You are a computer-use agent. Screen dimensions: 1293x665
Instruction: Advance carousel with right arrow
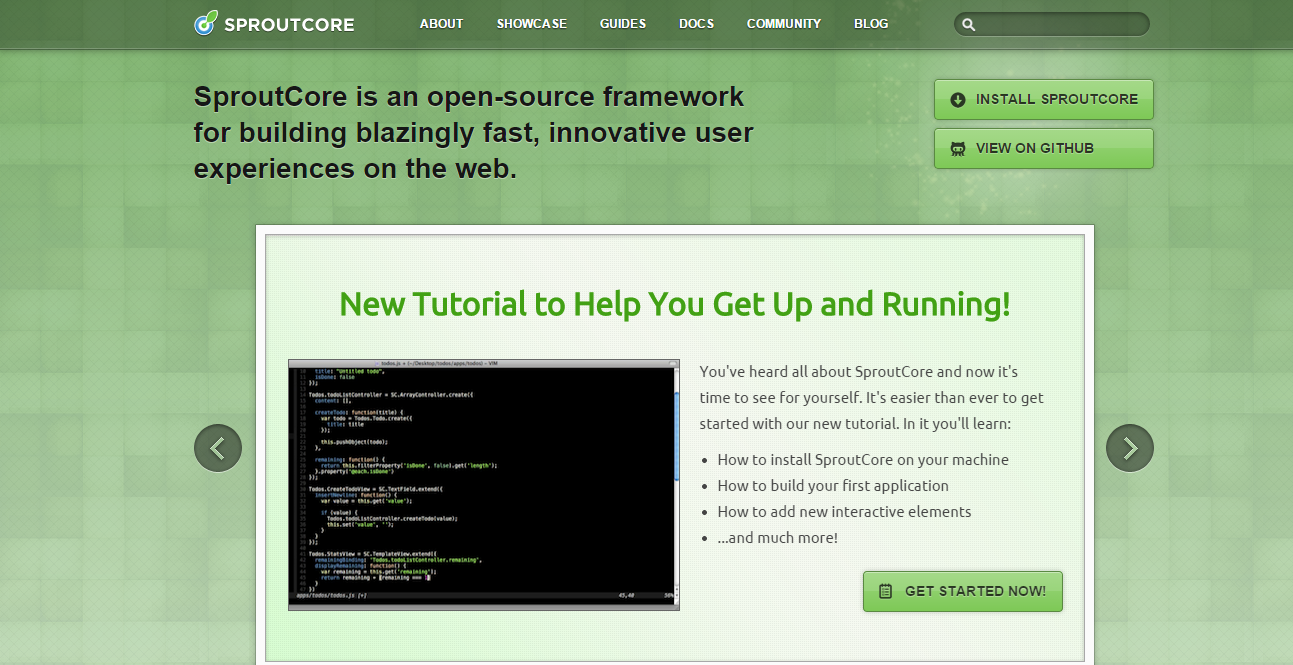coord(1130,448)
